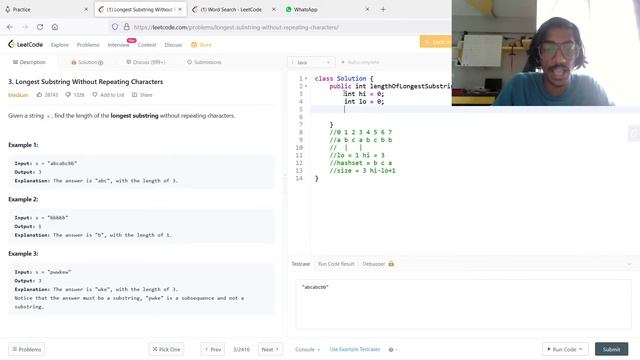Close the WhatsApp browser tab
The width and height of the screenshot is (640, 360).
click(367, 9)
